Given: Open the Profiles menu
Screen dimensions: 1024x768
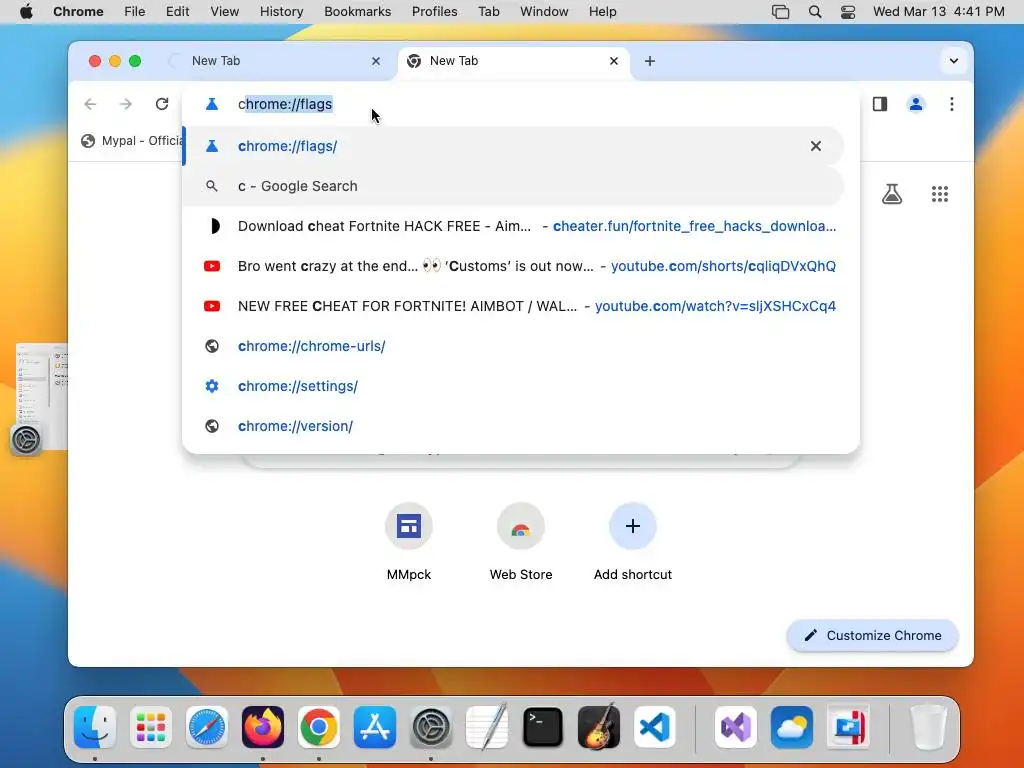Looking at the screenshot, I should [434, 11].
